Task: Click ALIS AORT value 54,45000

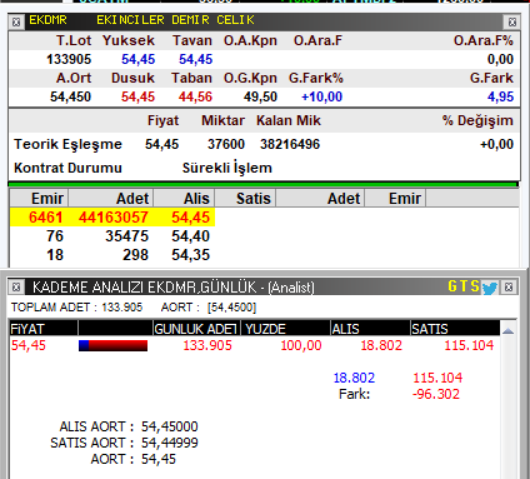Action: [169, 427]
